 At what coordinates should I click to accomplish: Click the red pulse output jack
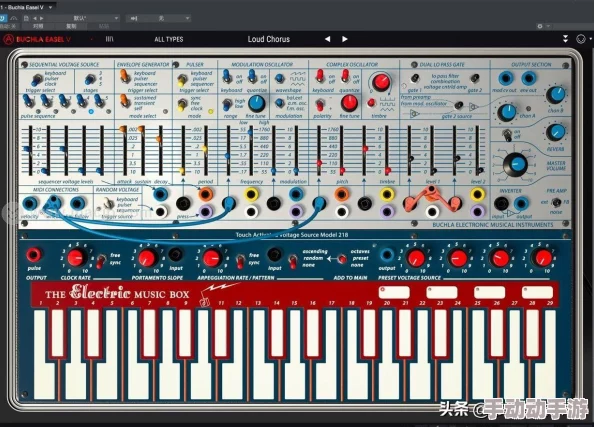coord(34,255)
